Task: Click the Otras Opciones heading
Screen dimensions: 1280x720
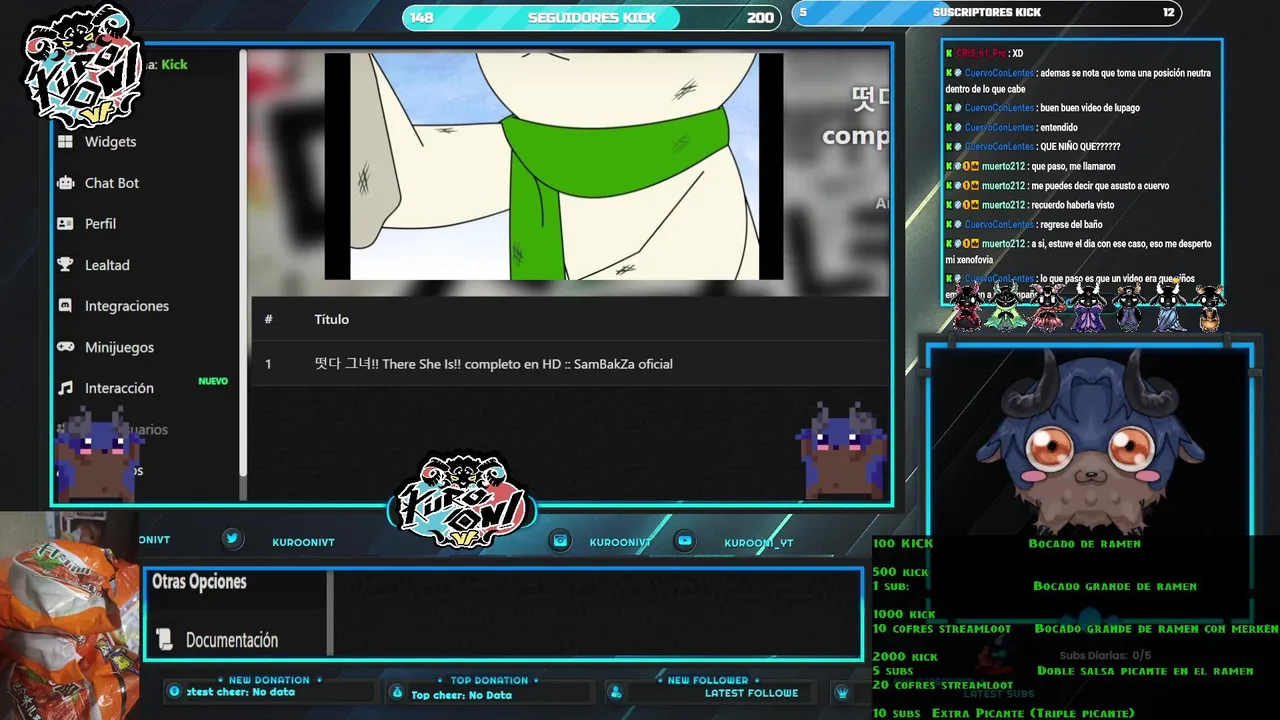Action: click(x=199, y=582)
